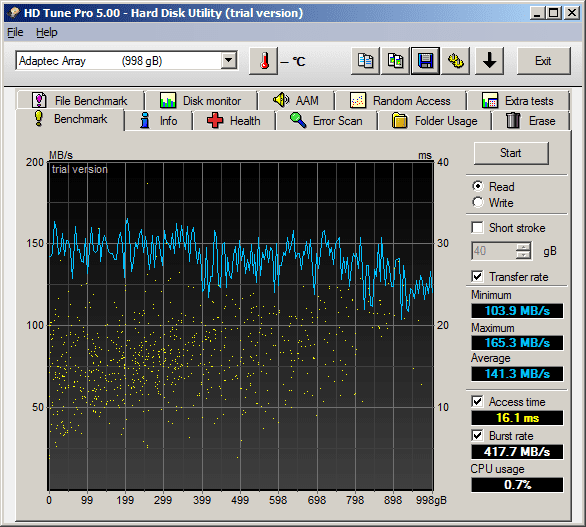Open the Info tab
Image resolution: width=586 pixels, height=527 pixels.
coord(158,121)
